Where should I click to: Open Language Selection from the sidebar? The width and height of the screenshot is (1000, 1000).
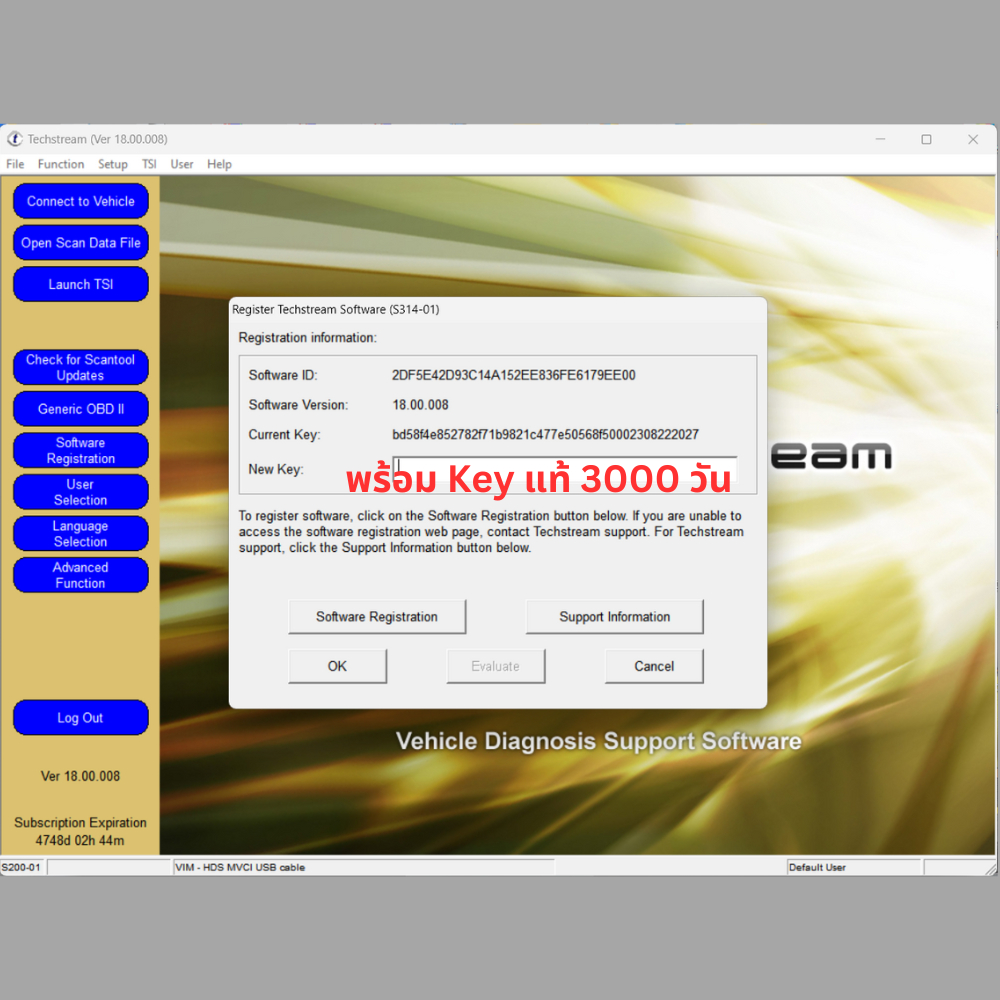pos(80,533)
